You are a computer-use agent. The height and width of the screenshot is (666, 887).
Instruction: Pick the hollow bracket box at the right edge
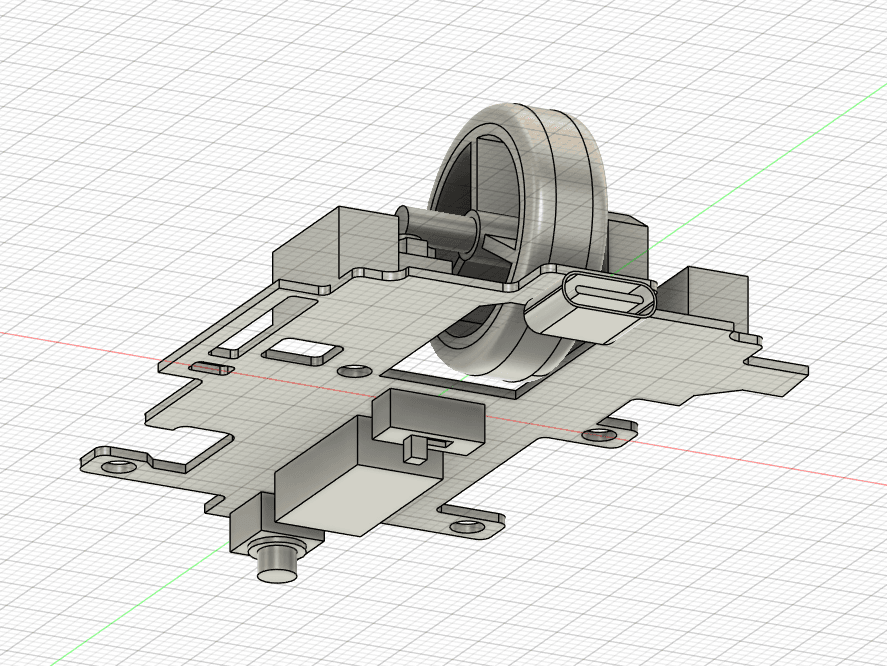(703, 300)
